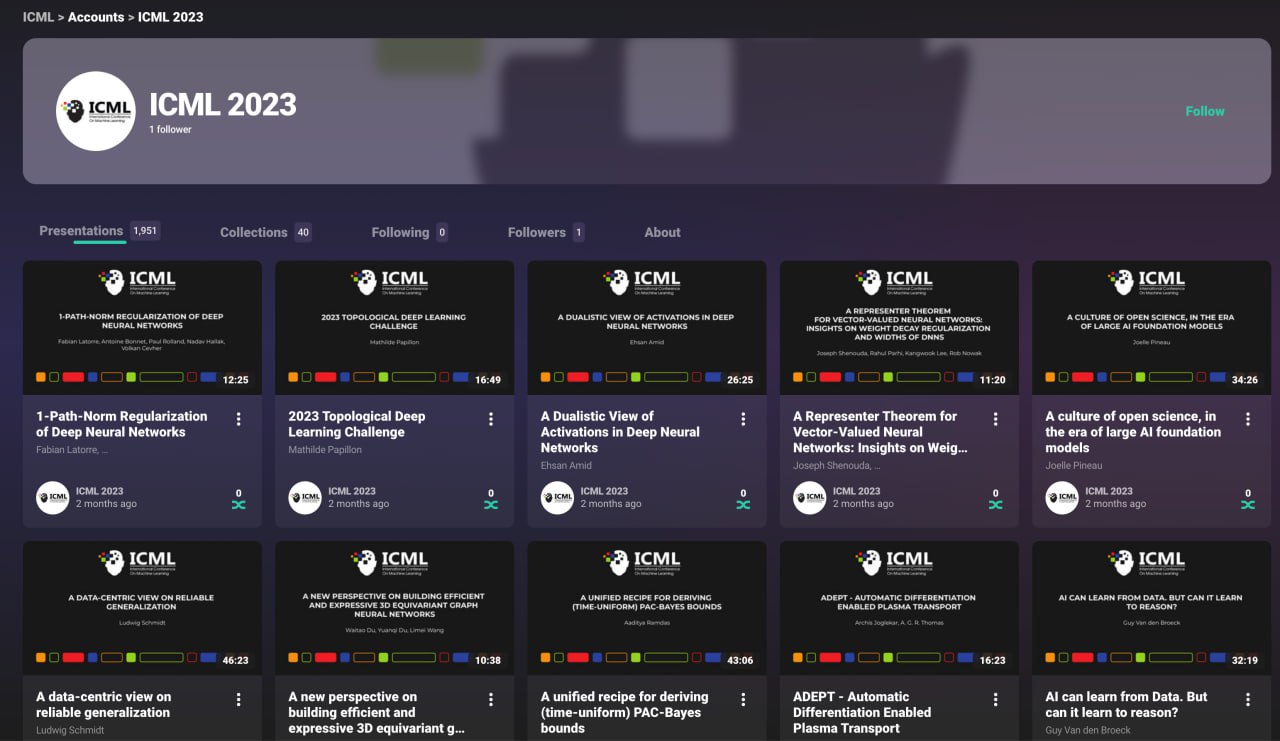Open the title link "AI can learn from Data"
Image resolution: width=1280 pixels, height=741 pixels.
pos(1126,704)
